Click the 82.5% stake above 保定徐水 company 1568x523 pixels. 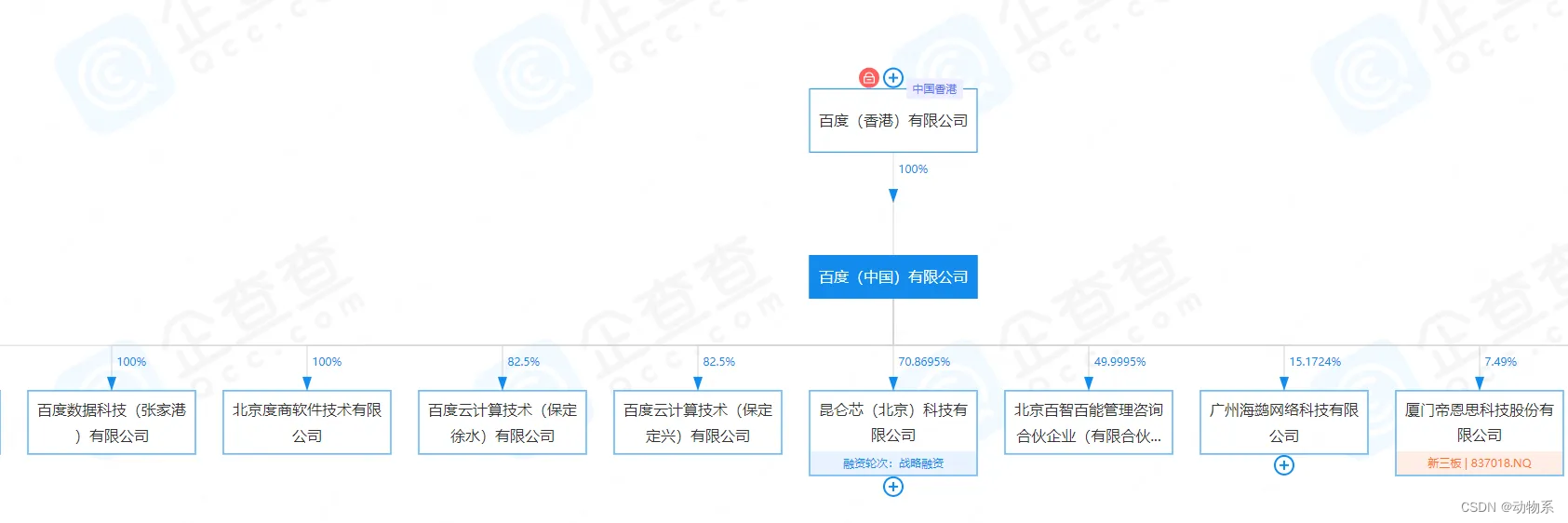click(523, 362)
